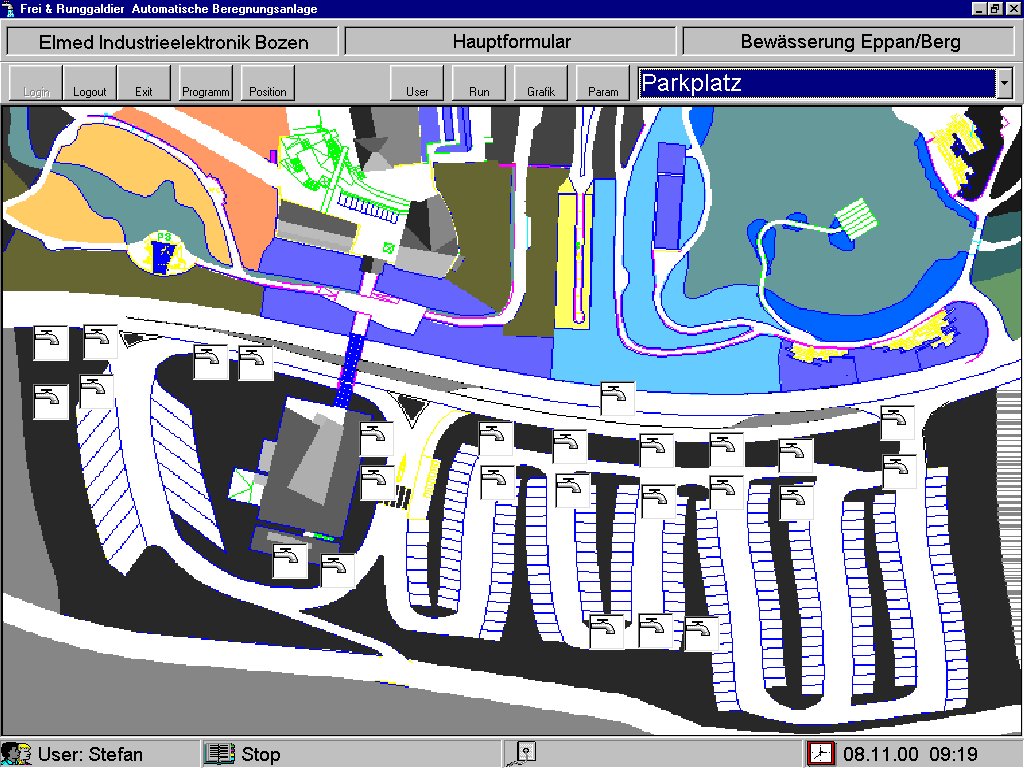Viewport: 1024px width, 768px height.
Task: Open the Programm section
Action: pyautogui.click(x=206, y=83)
